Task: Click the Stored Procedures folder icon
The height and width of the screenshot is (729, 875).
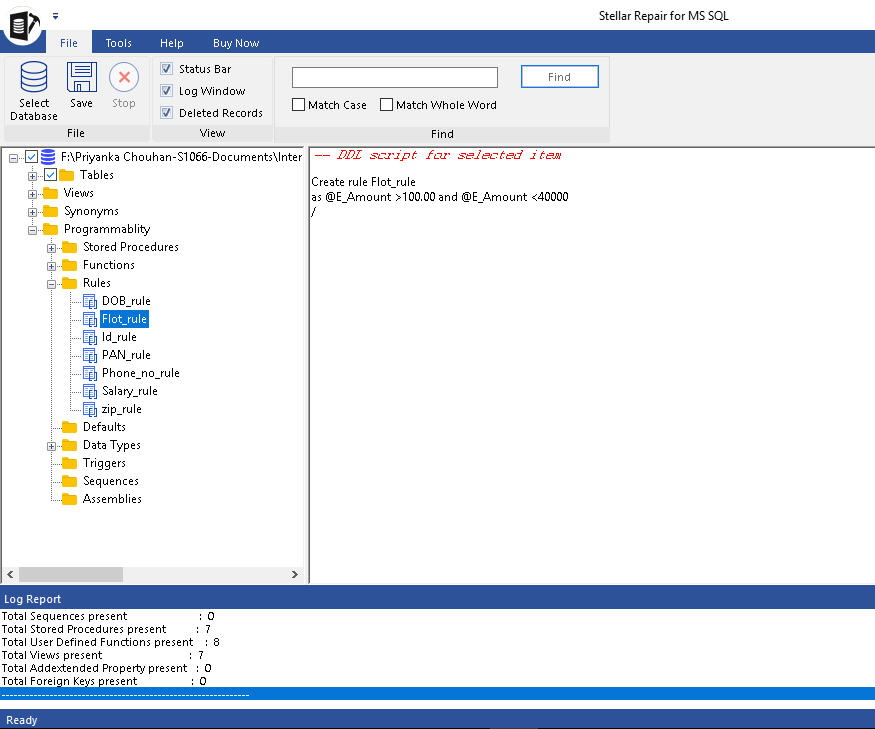Action: (x=69, y=247)
